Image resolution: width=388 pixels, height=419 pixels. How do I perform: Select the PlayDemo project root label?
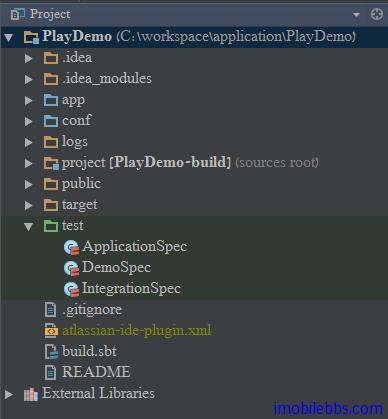point(77,36)
